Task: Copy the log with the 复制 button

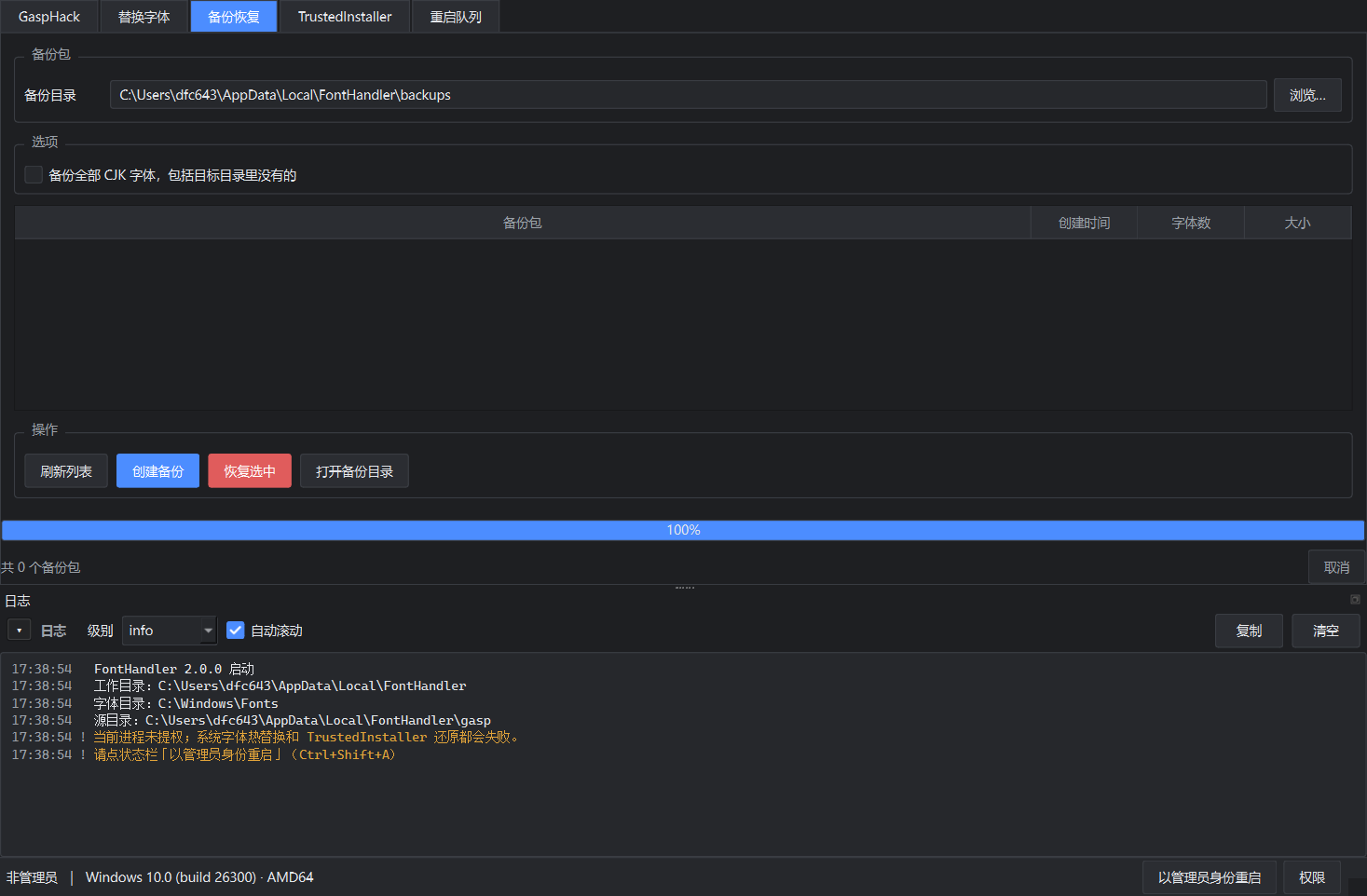Action: point(1249,631)
